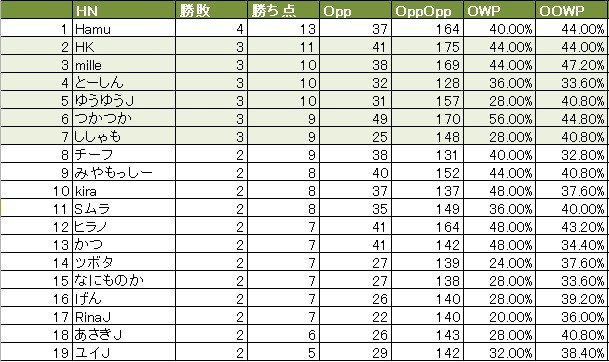This screenshot has height=362, width=609.
Task: Click ししゃも's Opp value 25
Action: click(355, 136)
